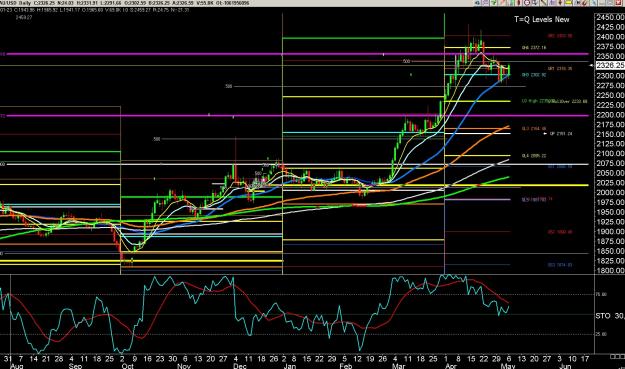Viewport: 625px width, 369px height.
Task: Click the Dec month label on time axis
Action: pos(240,366)
